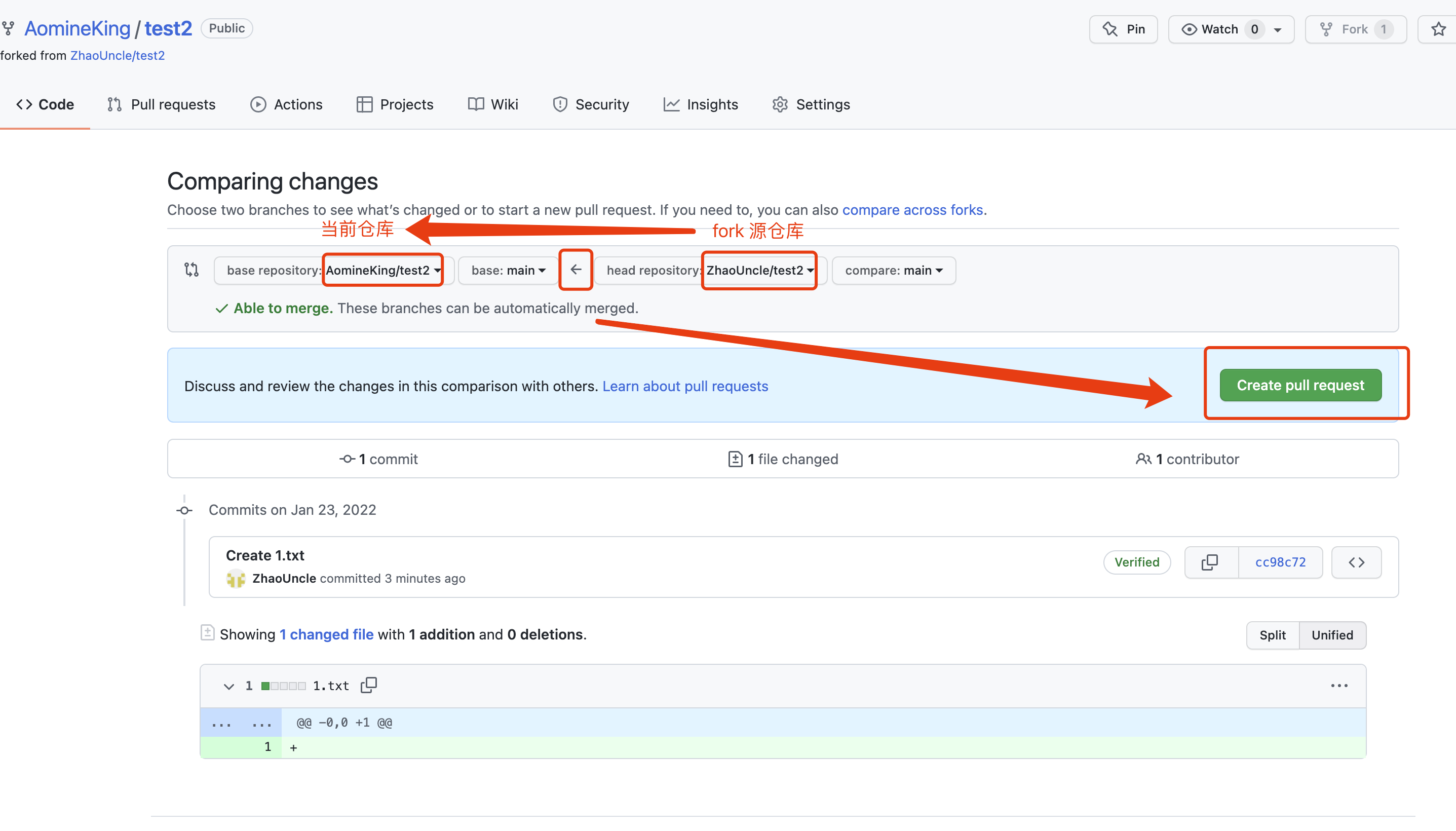Copy the full commit SHA icon
Image resolution: width=1456 pixels, height=831 pixels.
1209,562
